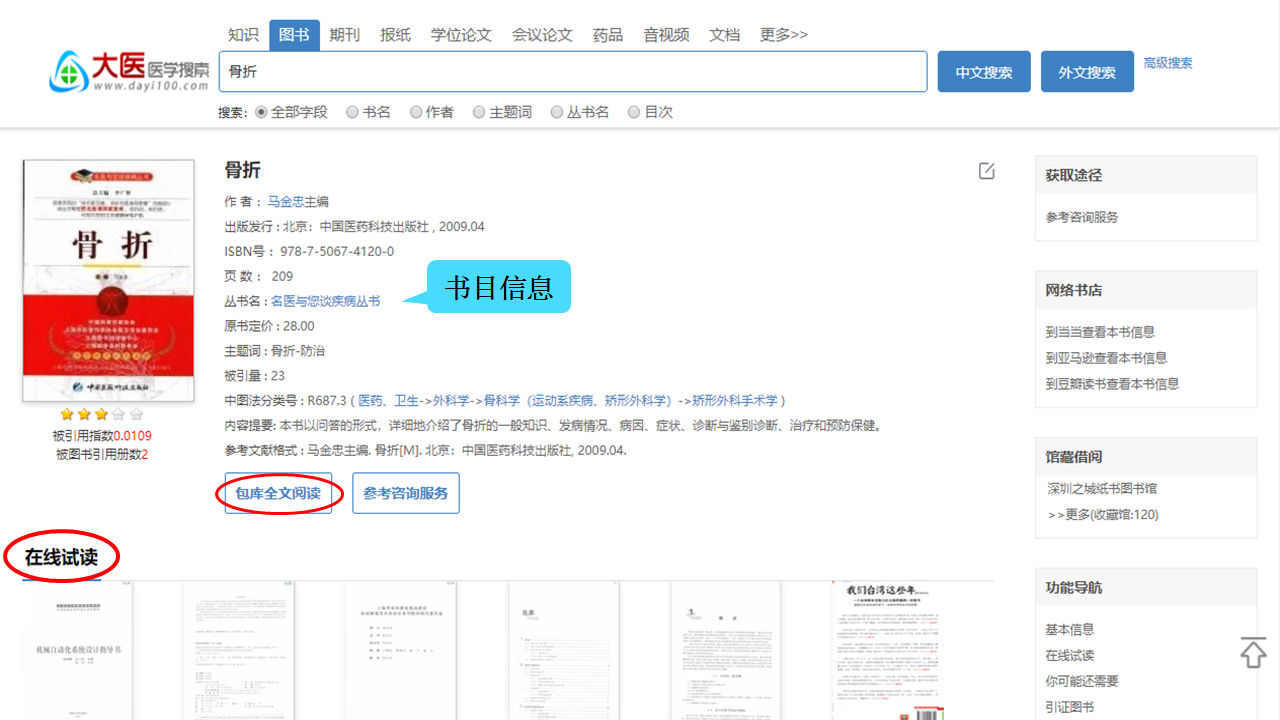This screenshot has width=1280, height=720.
Task: Open the 高级搜索 advanced search link
Action: click(x=1168, y=63)
